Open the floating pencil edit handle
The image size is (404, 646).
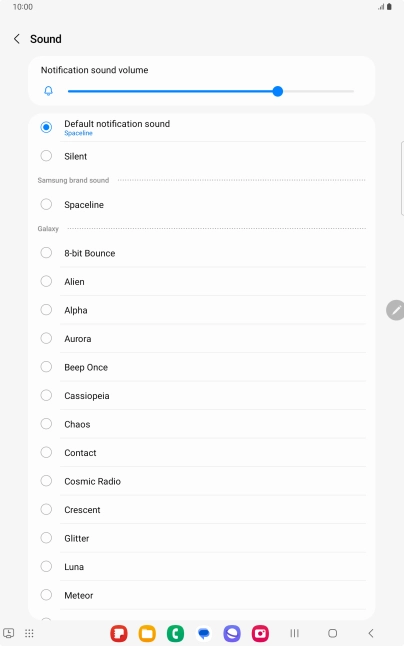395,310
